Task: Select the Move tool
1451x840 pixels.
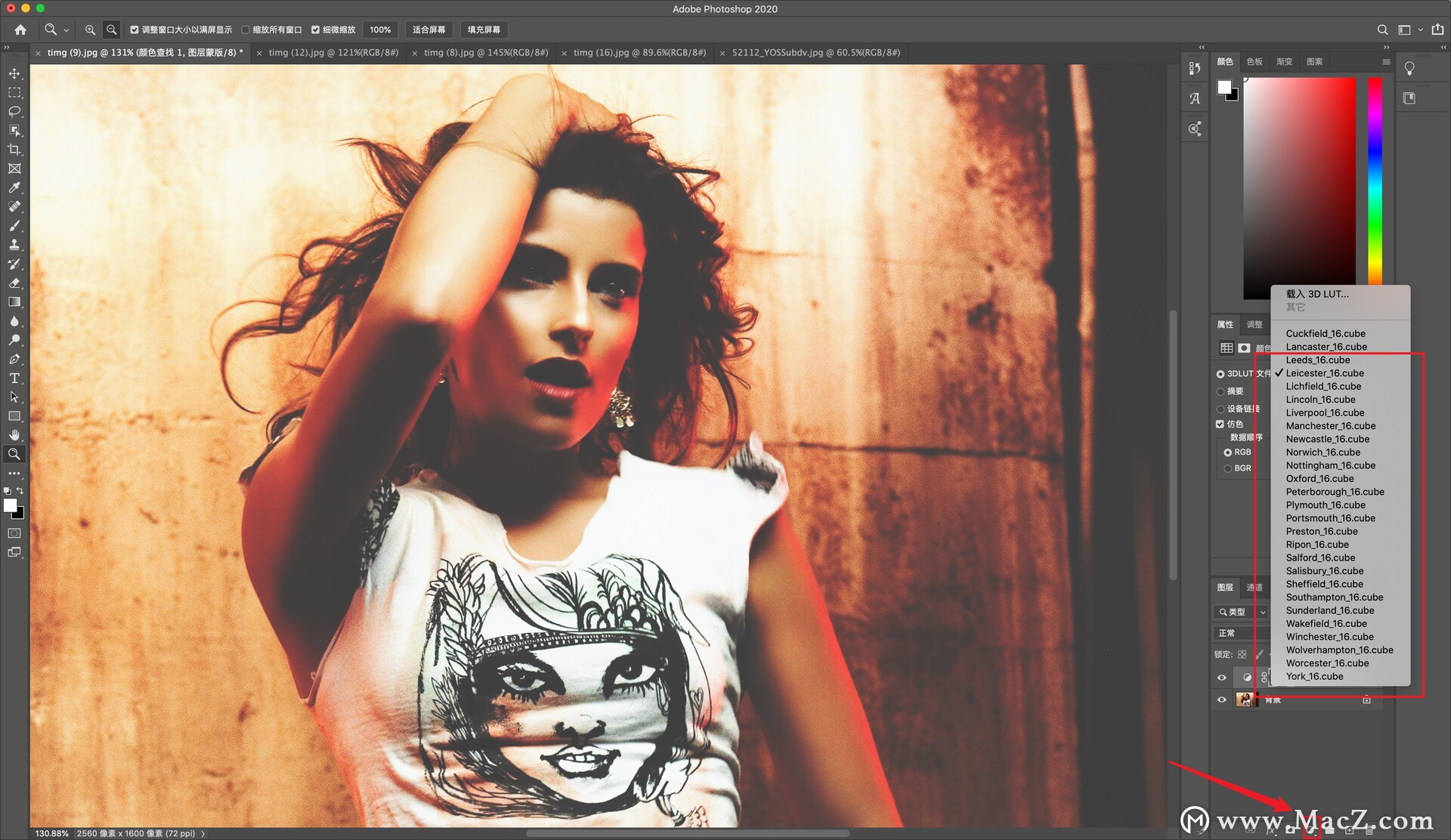Action: tap(14, 73)
